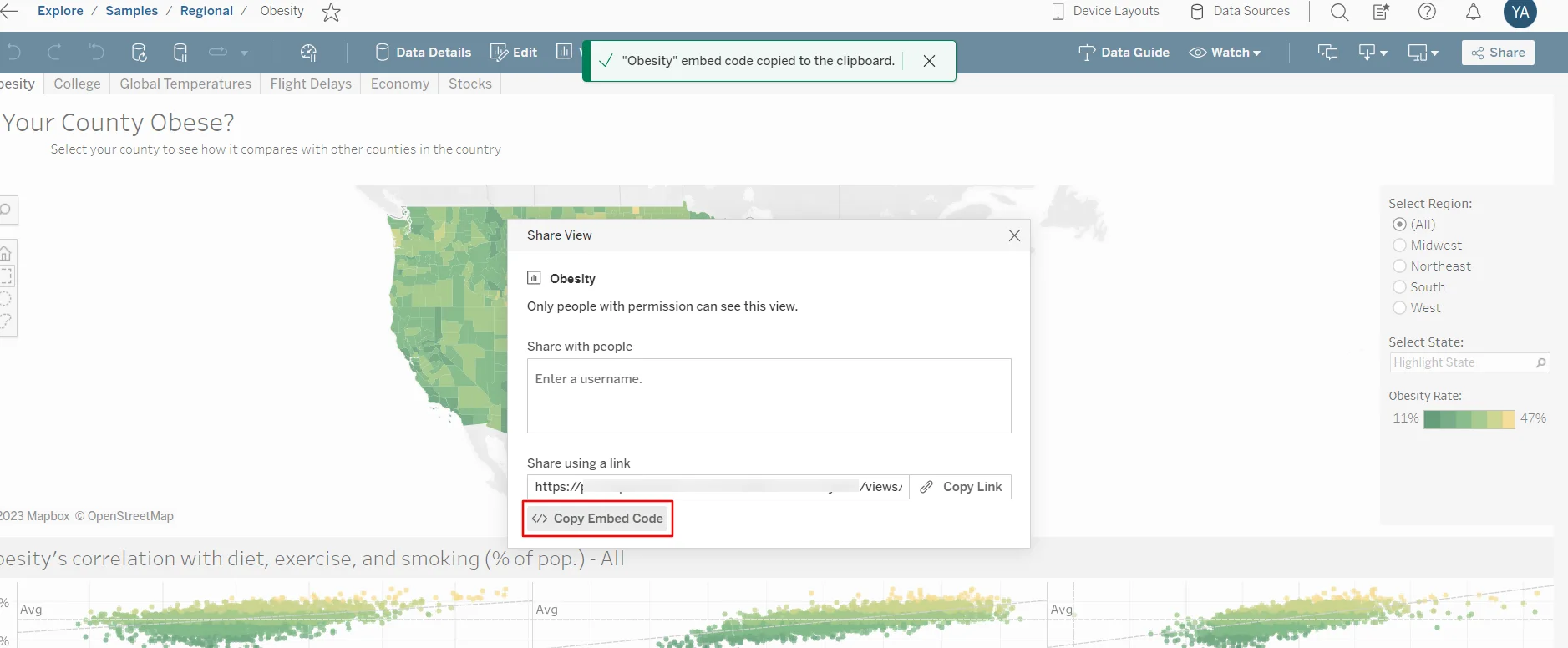Switch to the Stocks tab
The height and width of the screenshot is (648, 1568).
470,84
